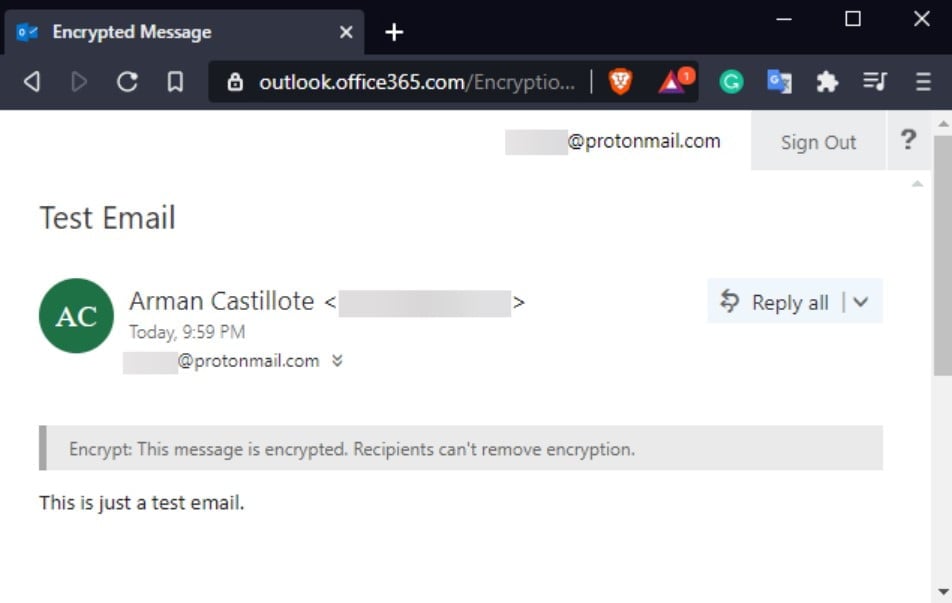Go back to the previous page

[x=32, y=81]
